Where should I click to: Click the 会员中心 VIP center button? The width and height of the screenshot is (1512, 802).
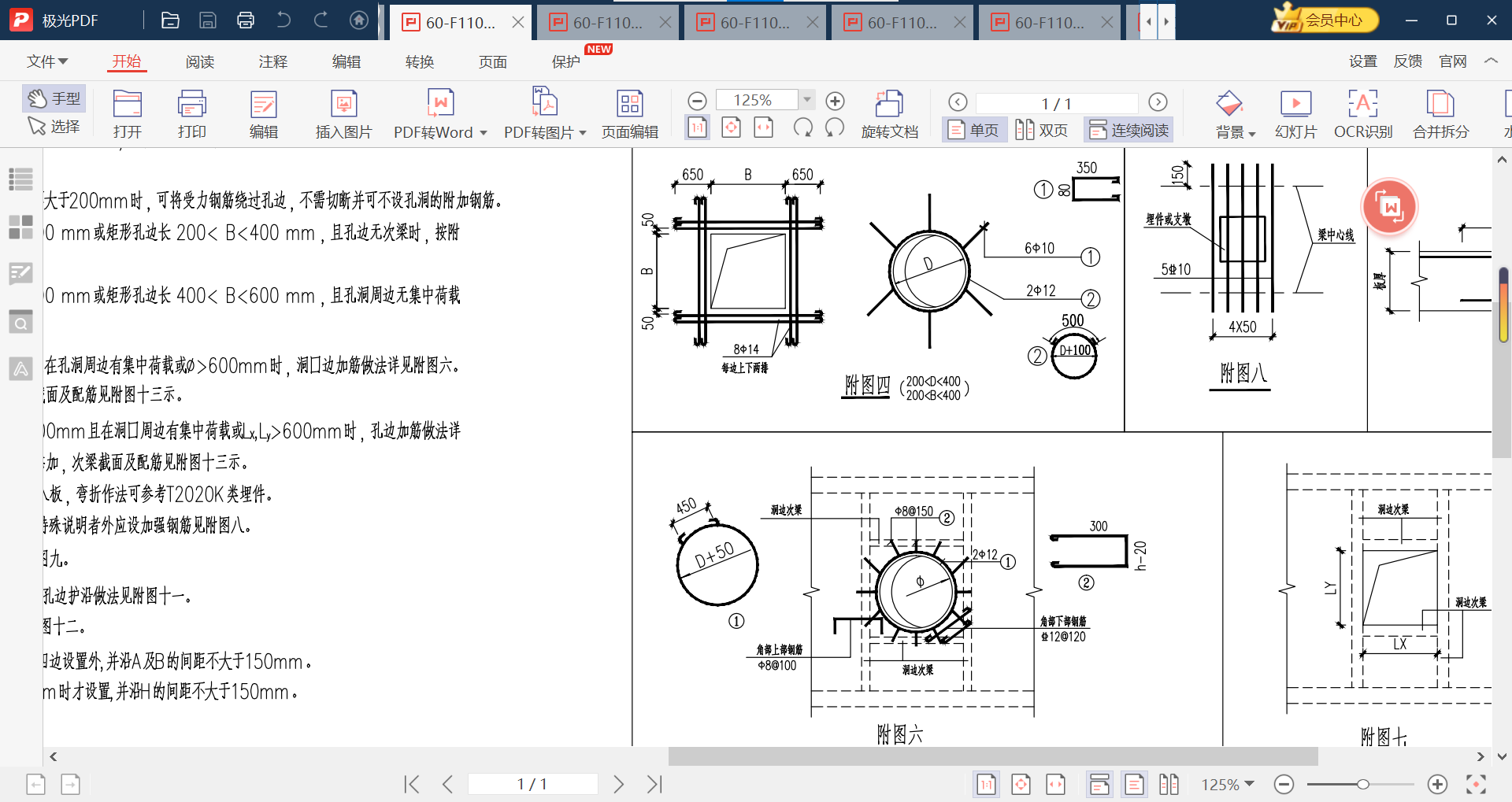1325,20
